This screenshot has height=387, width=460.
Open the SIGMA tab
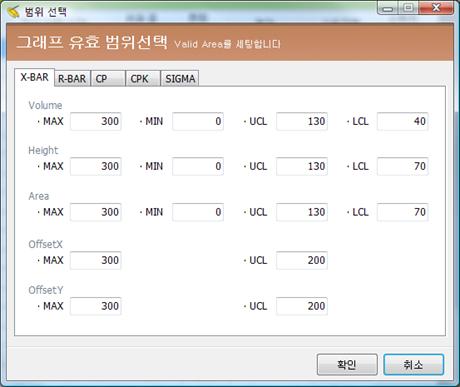[180, 79]
